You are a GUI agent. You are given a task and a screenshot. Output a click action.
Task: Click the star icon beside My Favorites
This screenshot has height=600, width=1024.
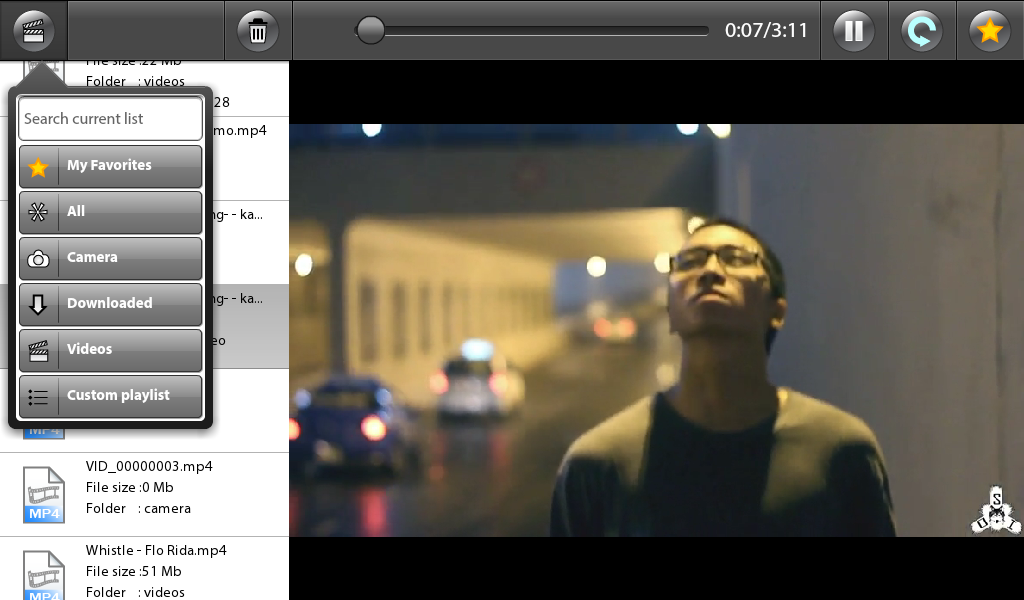tap(39, 167)
